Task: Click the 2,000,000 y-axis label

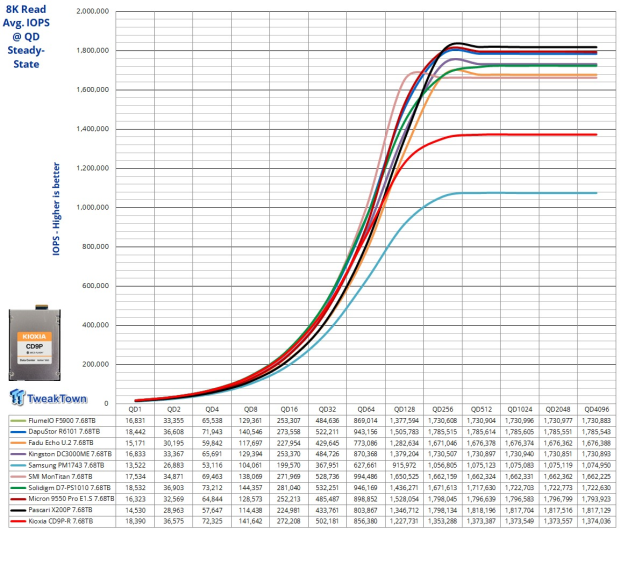Action: pyautogui.click(x=93, y=11)
